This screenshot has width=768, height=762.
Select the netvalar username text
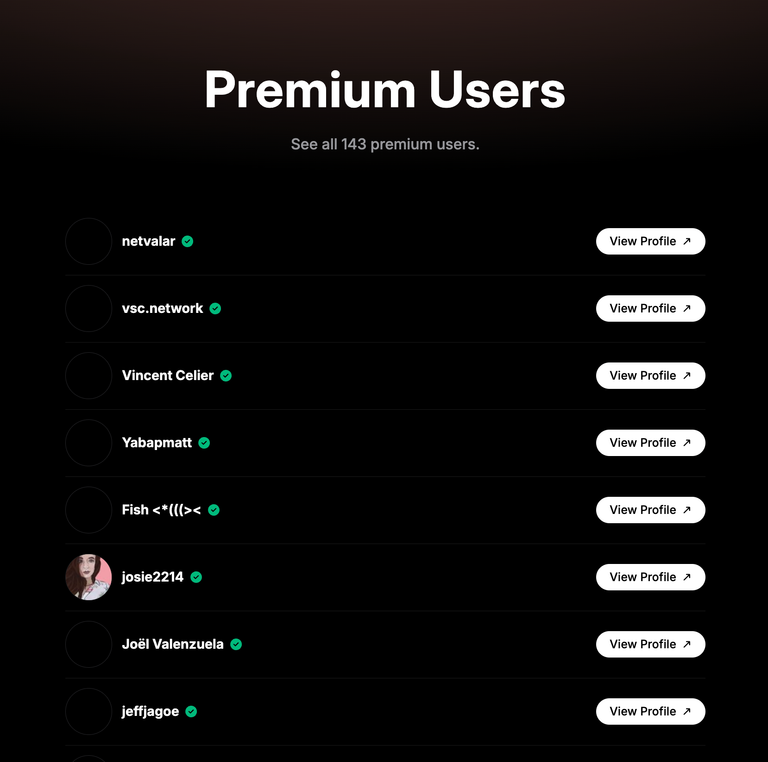coord(148,241)
